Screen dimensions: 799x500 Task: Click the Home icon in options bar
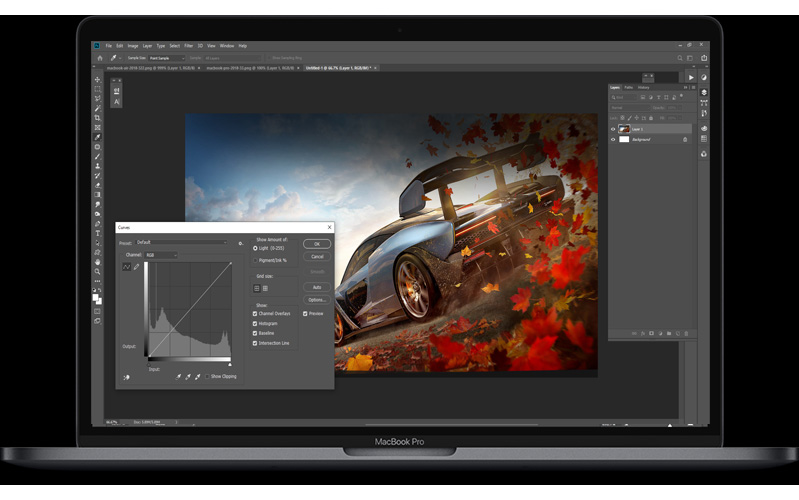click(100, 58)
